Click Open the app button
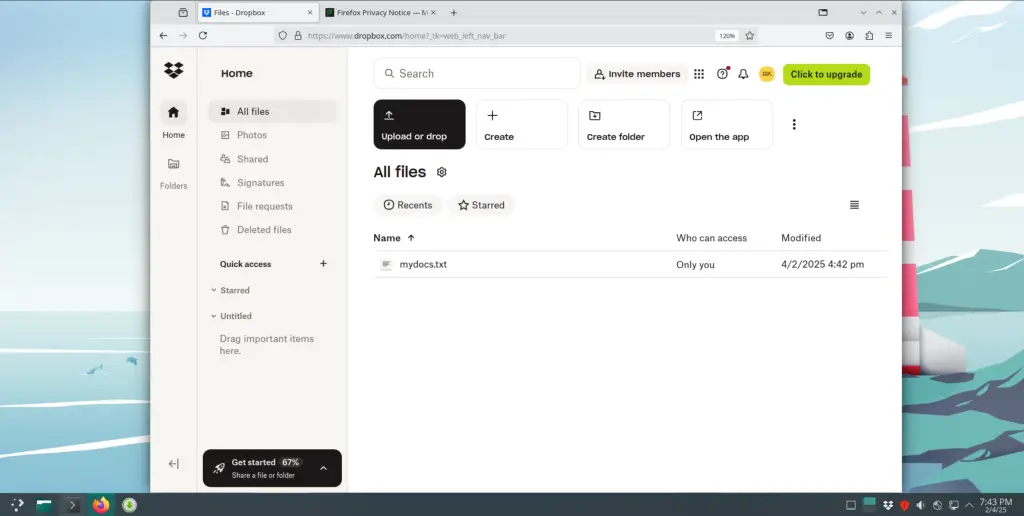The image size is (1024, 516). click(x=727, y=124)
